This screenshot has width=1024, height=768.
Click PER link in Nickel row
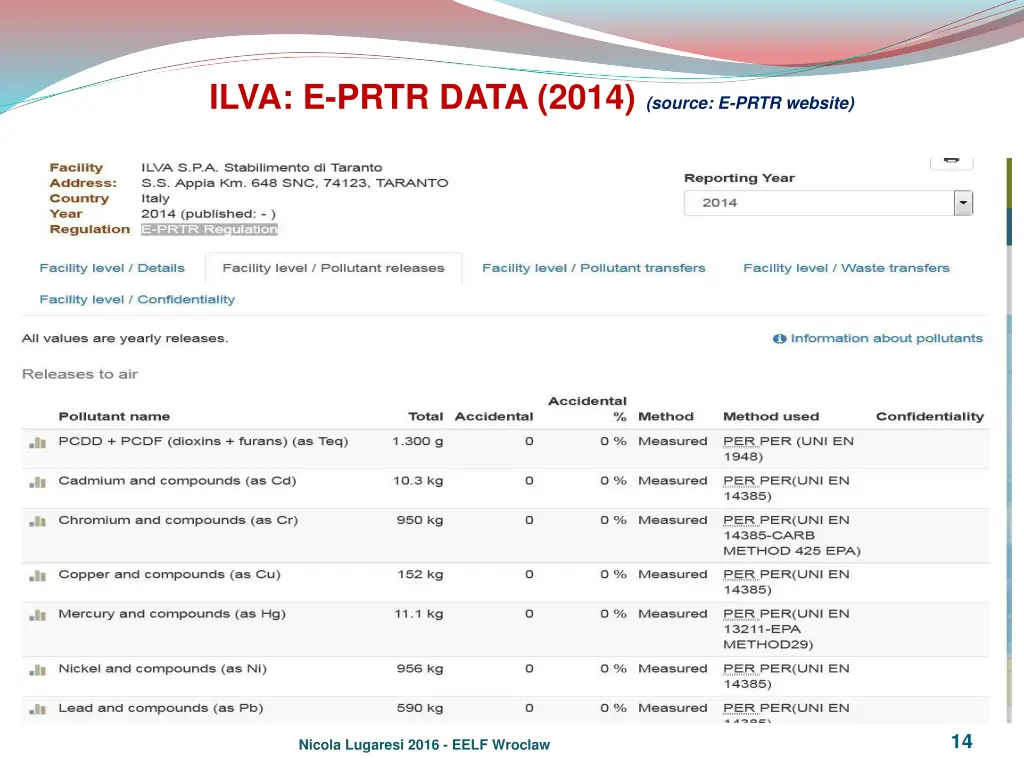(x=739, y=669)
